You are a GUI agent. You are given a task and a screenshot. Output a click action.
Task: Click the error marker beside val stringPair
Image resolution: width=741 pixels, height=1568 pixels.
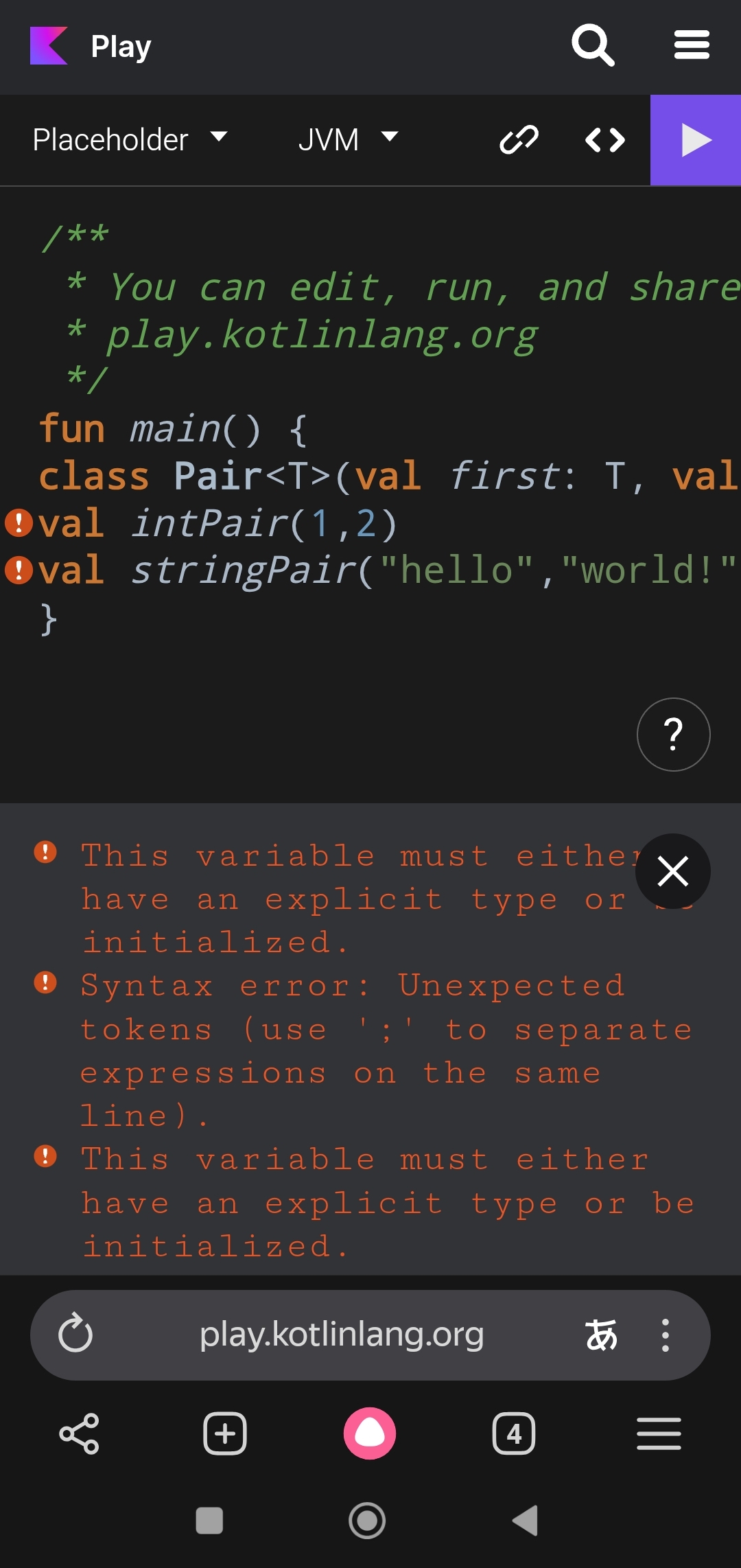click(x=19, y=570)
